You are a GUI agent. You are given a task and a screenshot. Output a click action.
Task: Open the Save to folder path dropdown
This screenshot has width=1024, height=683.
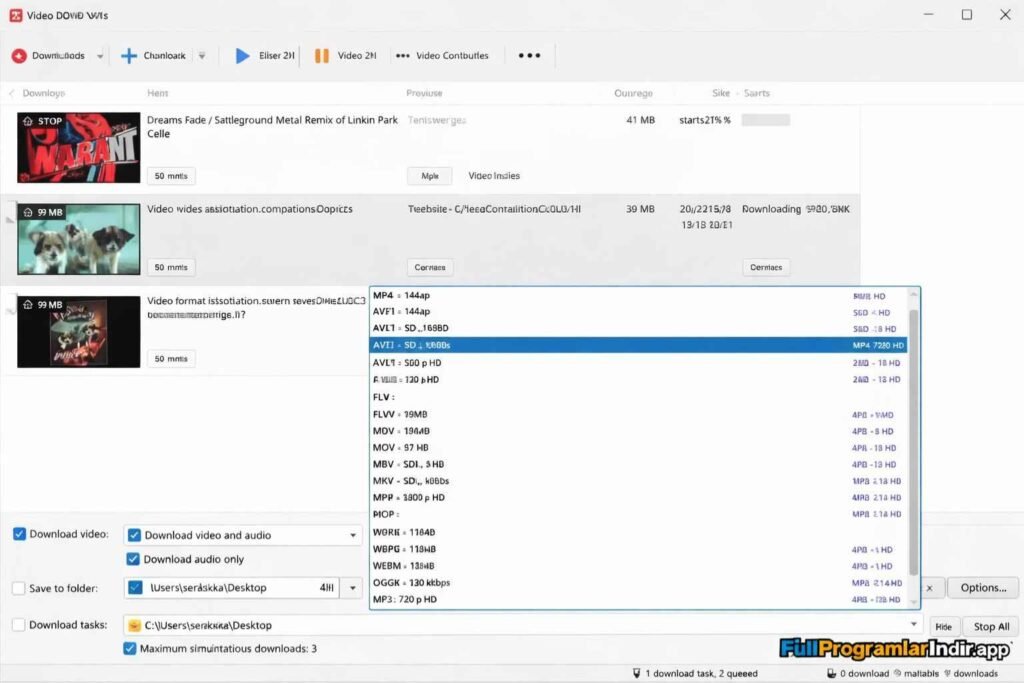[351, 587]
